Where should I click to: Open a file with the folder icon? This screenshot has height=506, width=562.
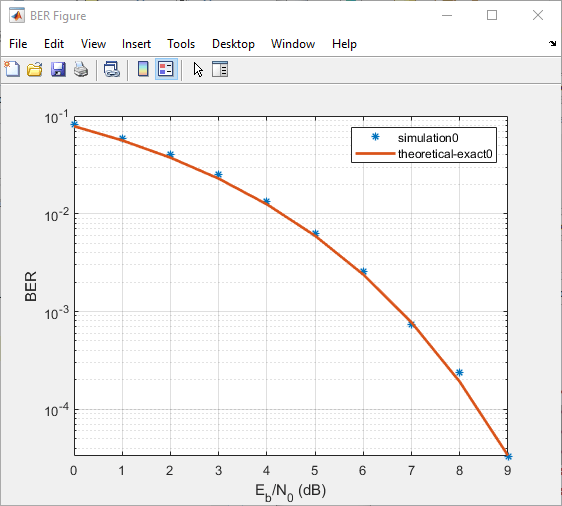[x=35, y=69]
